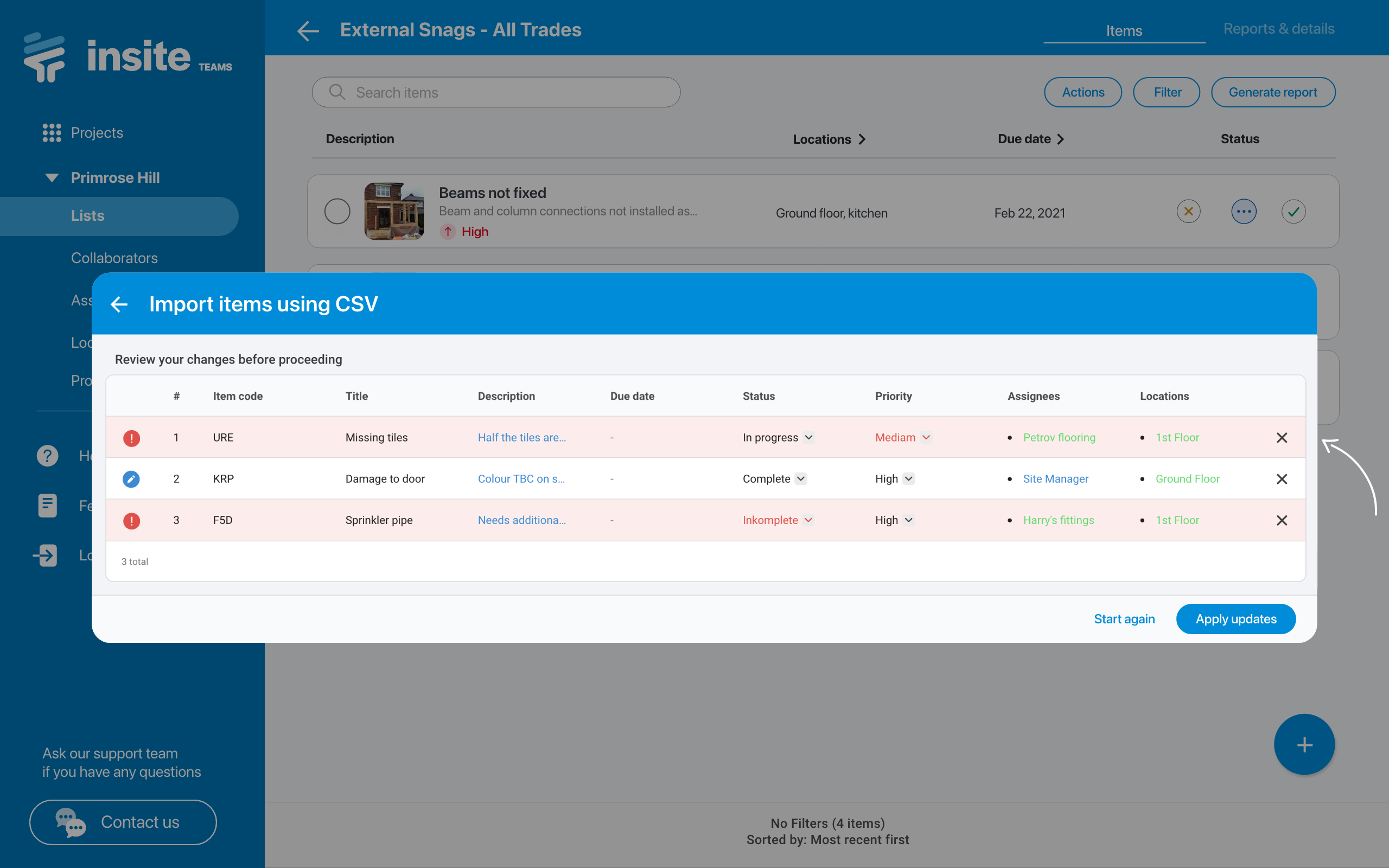Screen dimensions: 1389x868
Task: Collapse the Primrose Hill project tree
Action: [52, 177]
